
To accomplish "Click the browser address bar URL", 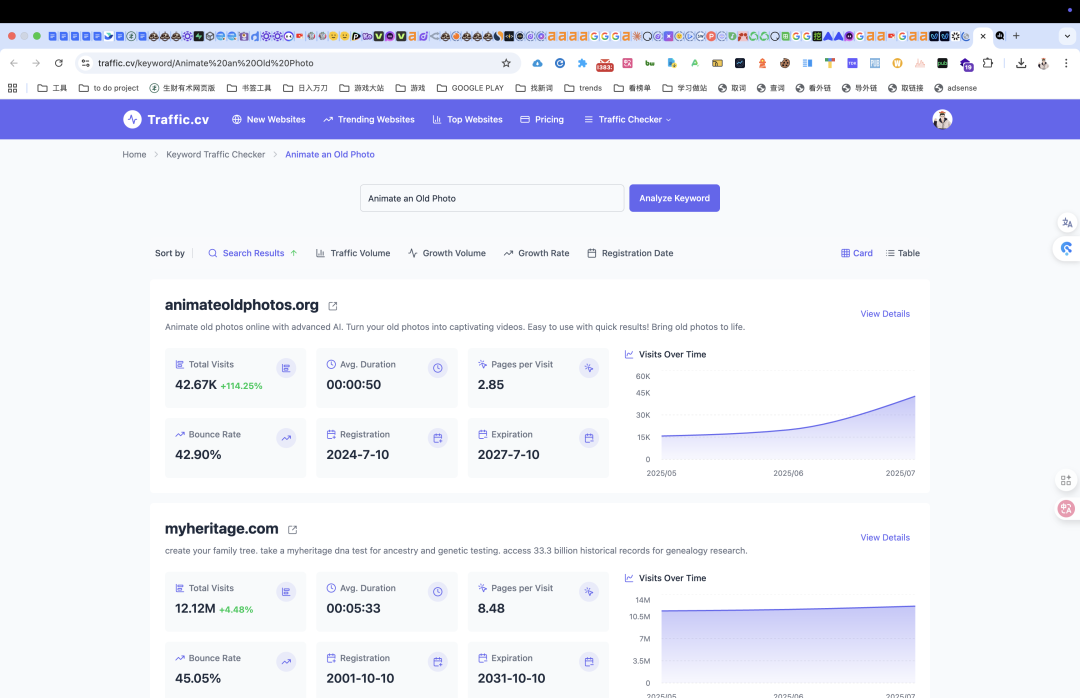I will (205, 63).
